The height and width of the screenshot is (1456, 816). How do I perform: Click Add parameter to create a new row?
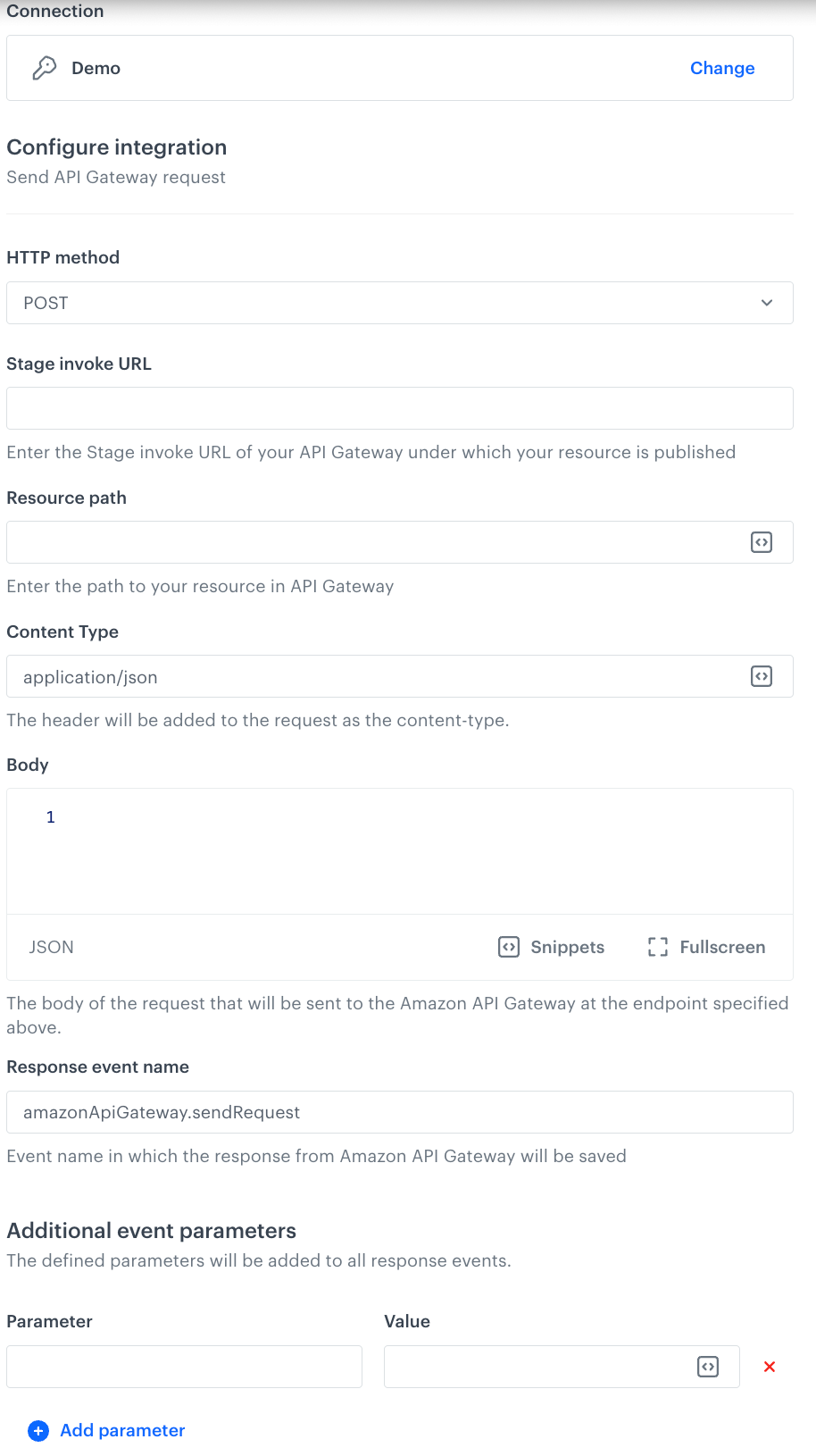pos(122,1430)
